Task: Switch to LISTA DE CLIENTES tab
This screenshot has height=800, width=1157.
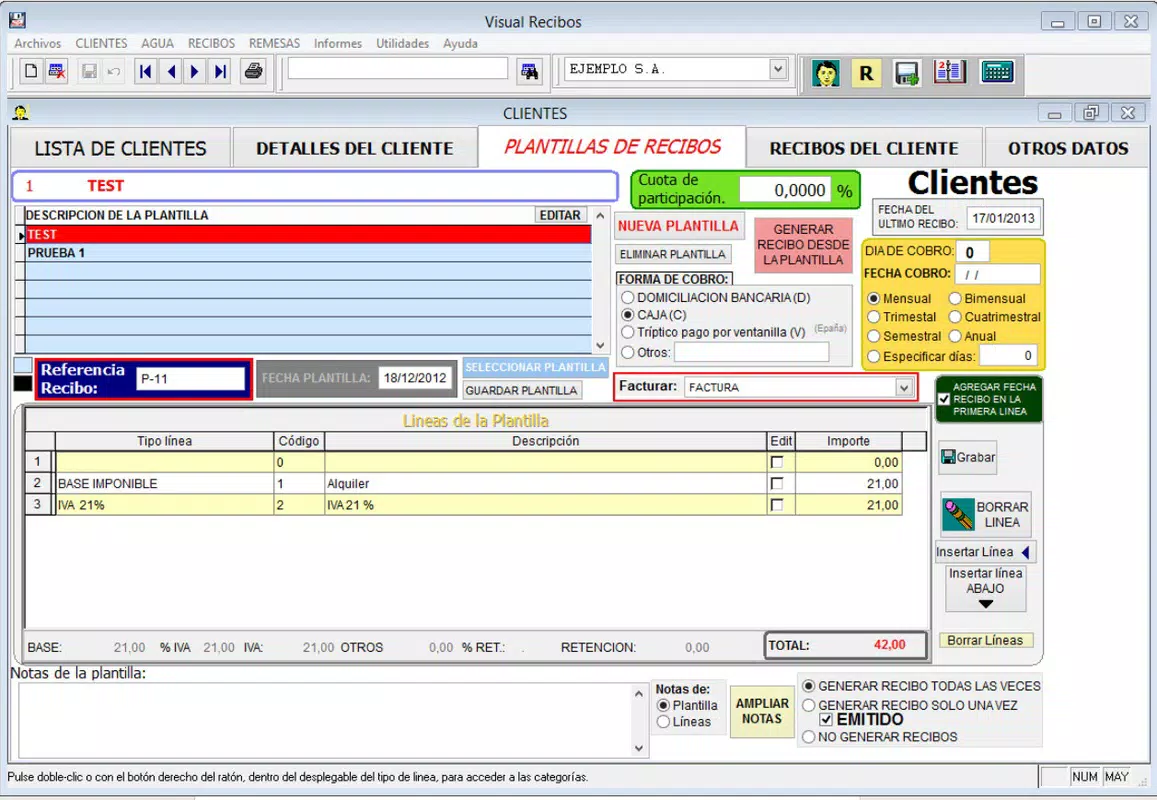Action: [x=120, y=148]
